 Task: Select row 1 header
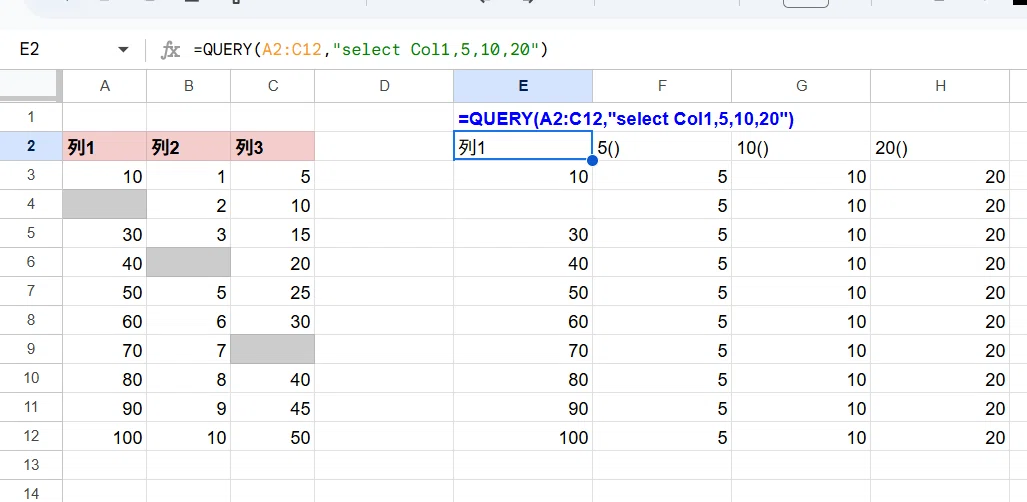(31, 117)
